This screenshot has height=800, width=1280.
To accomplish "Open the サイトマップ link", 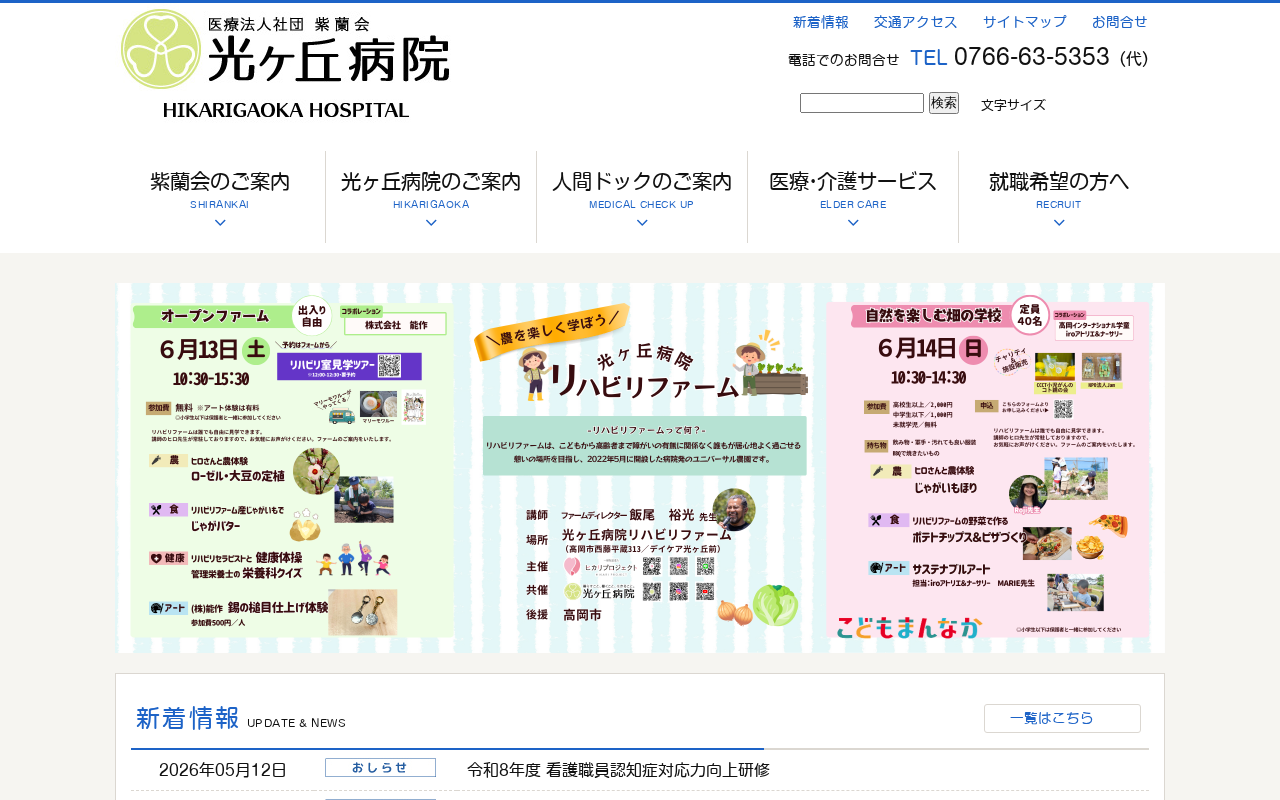I will click(1025, 22).
